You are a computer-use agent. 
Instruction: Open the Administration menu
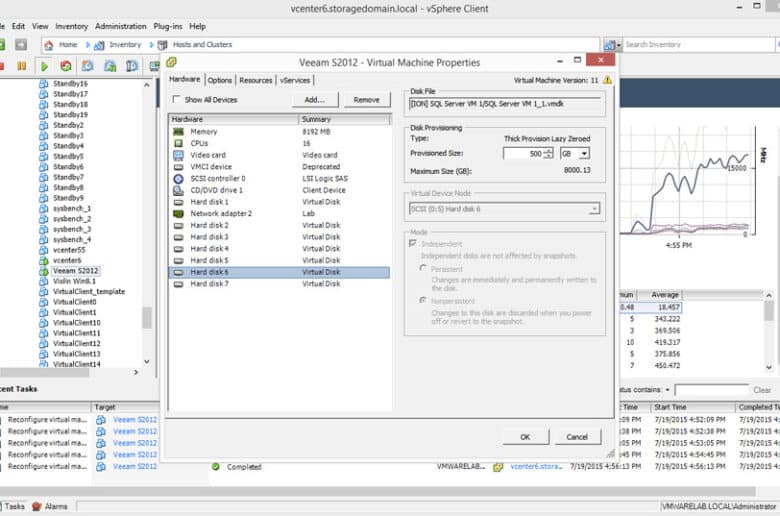coord(121,26)
